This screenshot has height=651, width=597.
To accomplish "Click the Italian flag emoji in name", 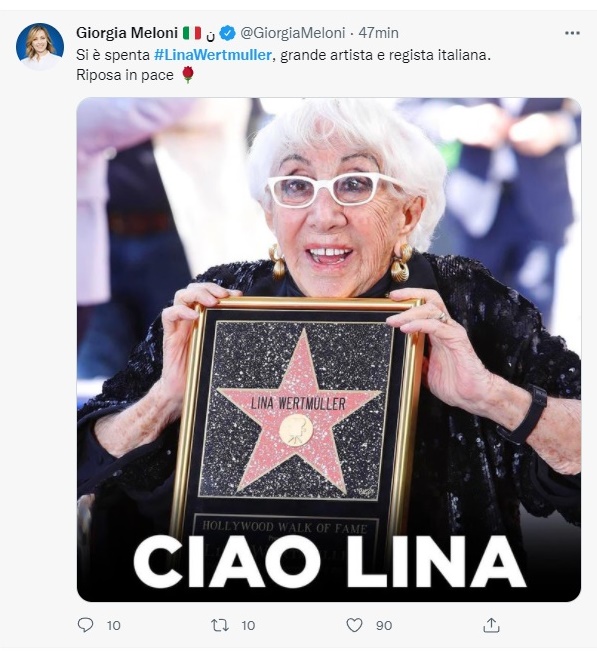I will point(192,33).
